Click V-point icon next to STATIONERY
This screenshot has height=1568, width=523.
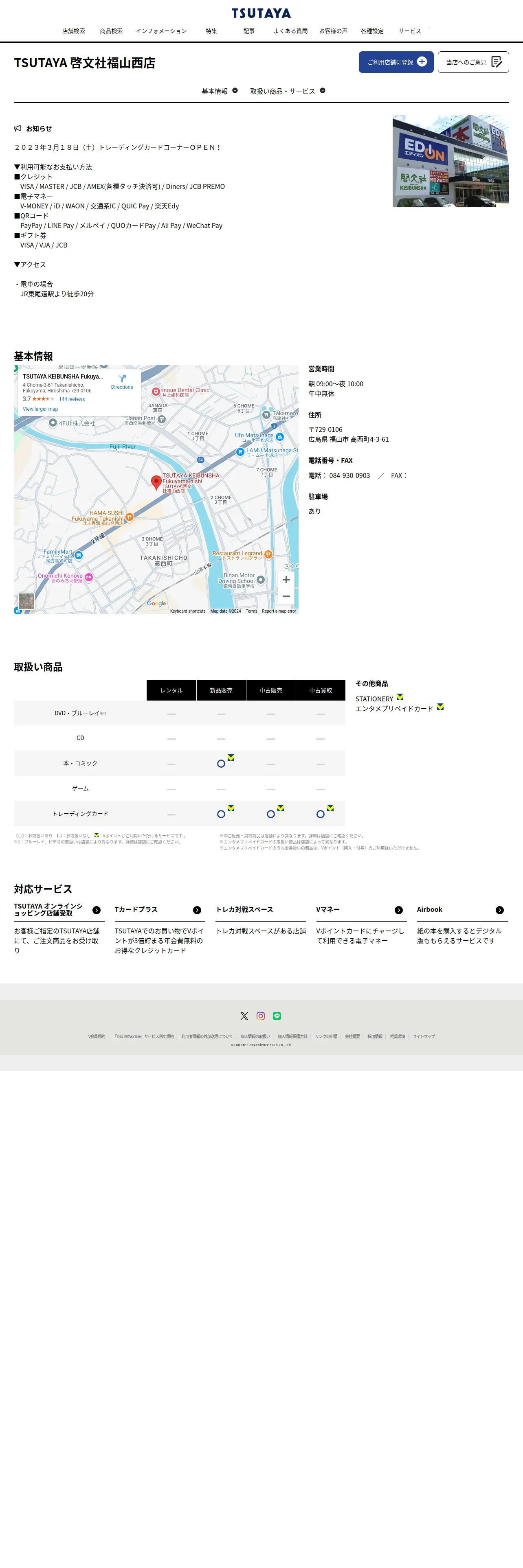coord(400,697)
